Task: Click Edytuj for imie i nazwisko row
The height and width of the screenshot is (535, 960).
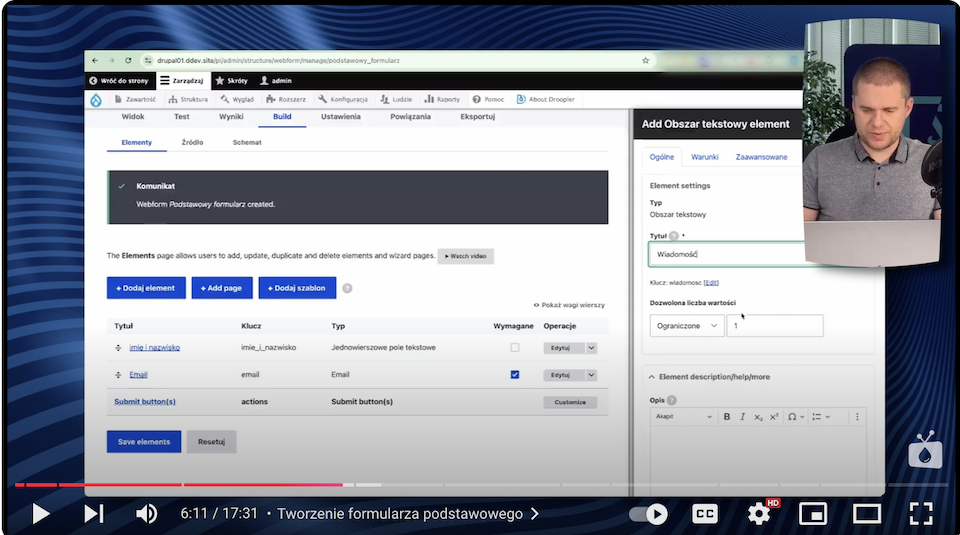Action: click(564, 348)
